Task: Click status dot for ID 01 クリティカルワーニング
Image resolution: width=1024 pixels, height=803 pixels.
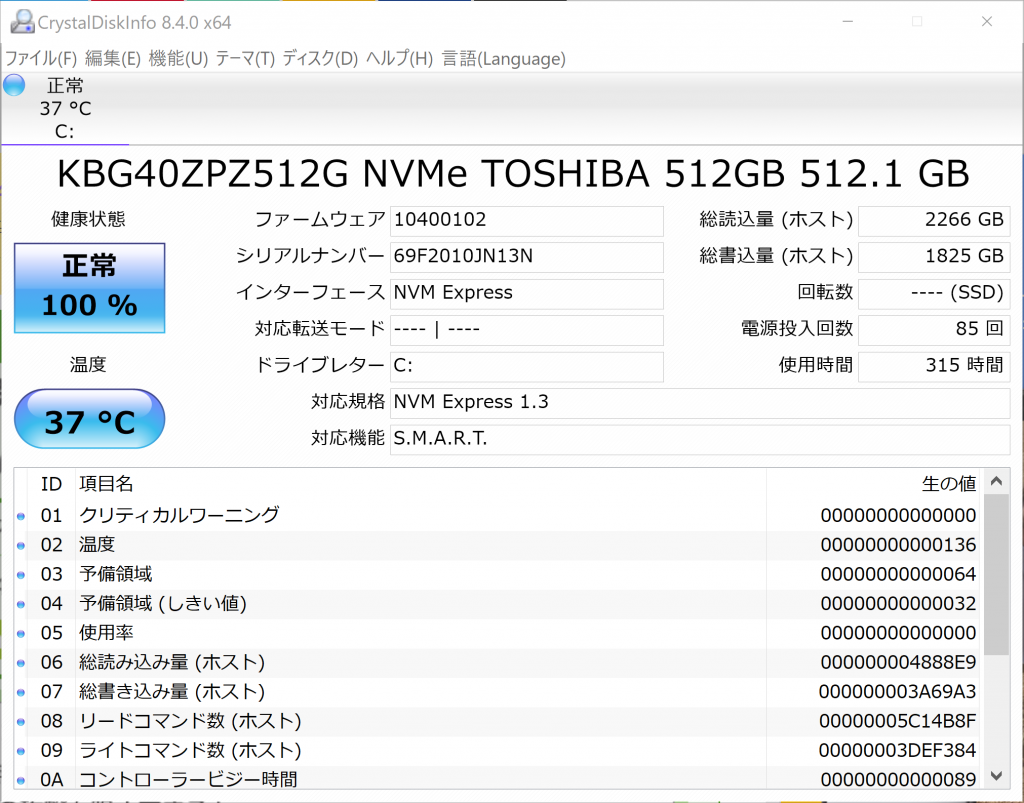Action: (x=21, y=516)
